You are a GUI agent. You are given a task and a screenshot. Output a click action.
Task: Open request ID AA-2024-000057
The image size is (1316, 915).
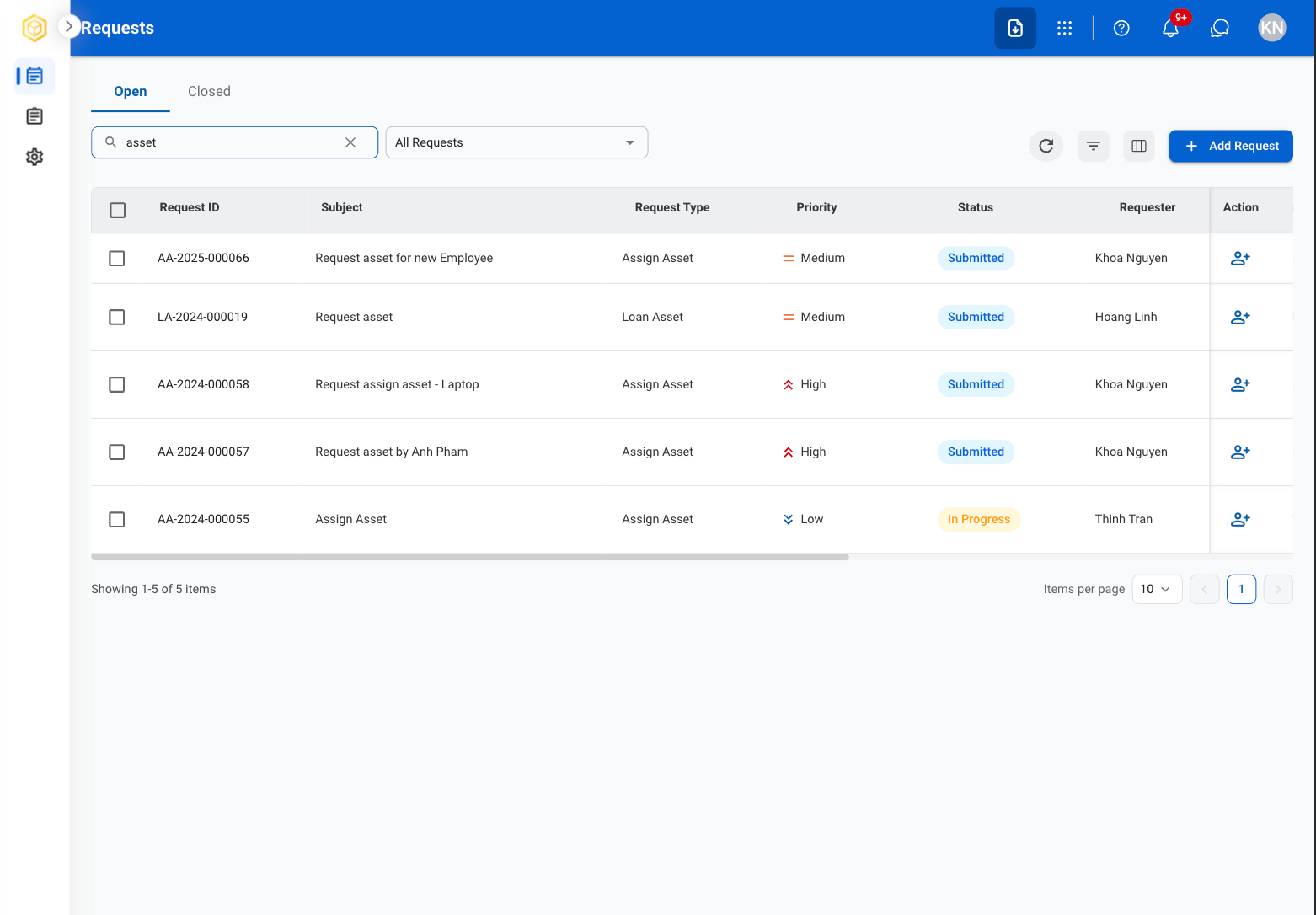pos(204,452)
